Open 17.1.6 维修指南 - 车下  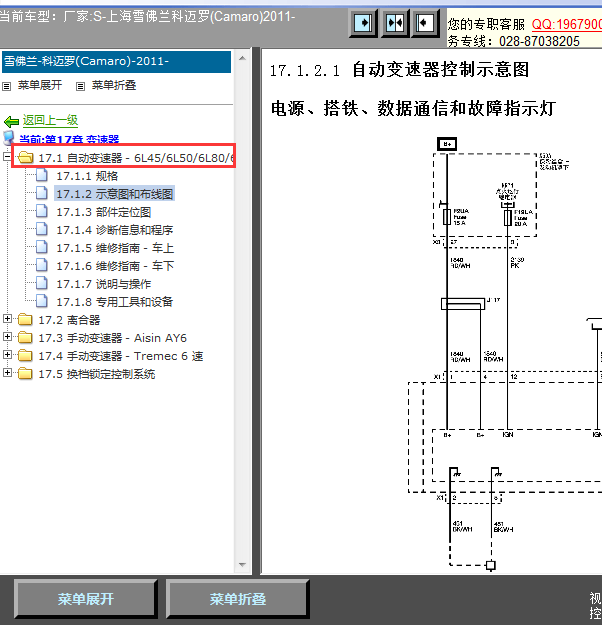pos(115,266)
